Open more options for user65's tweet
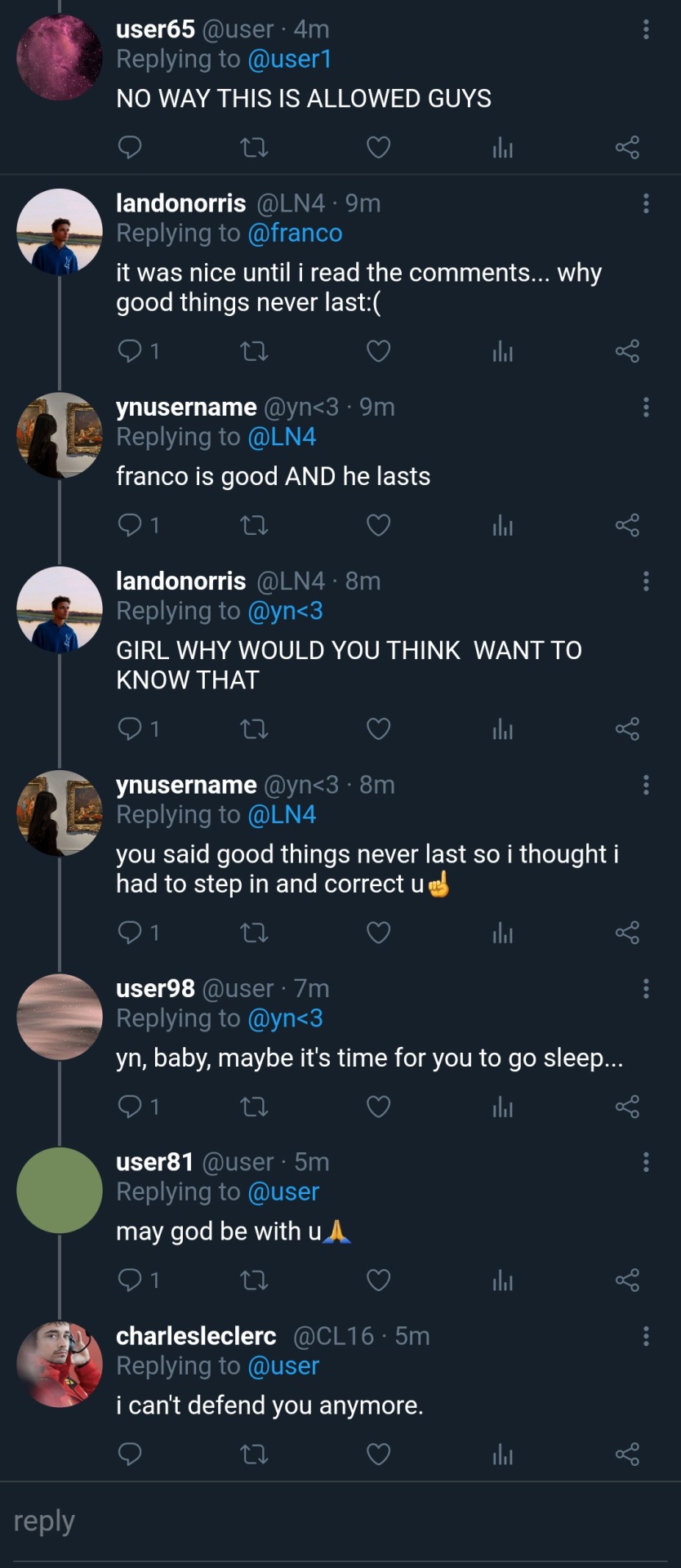681x1568 pixels. (x=646, y=29)
